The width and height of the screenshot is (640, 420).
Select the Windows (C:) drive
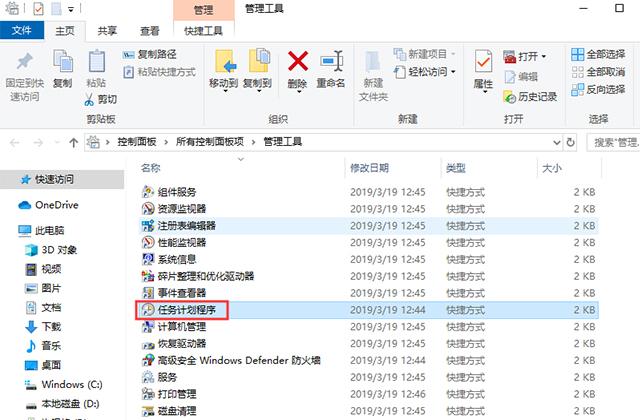click(64, 384)
